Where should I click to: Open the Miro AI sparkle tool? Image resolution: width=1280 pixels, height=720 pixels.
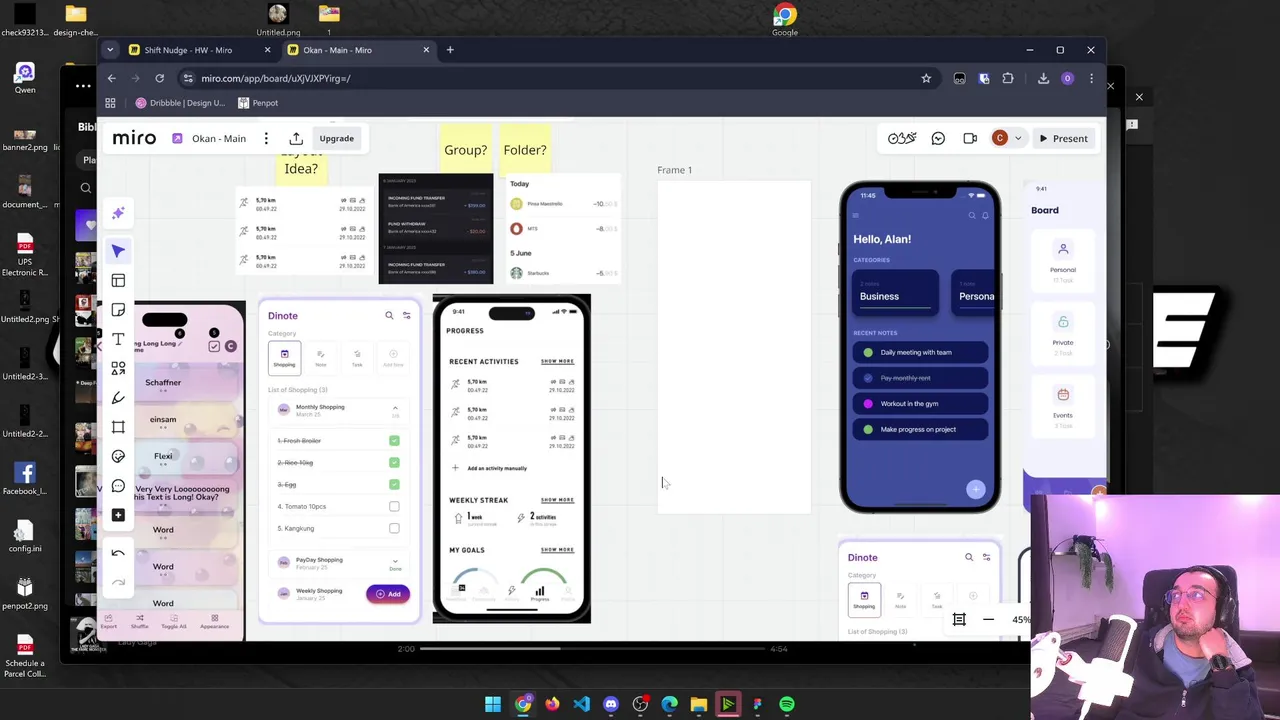[x=118, y=213]
